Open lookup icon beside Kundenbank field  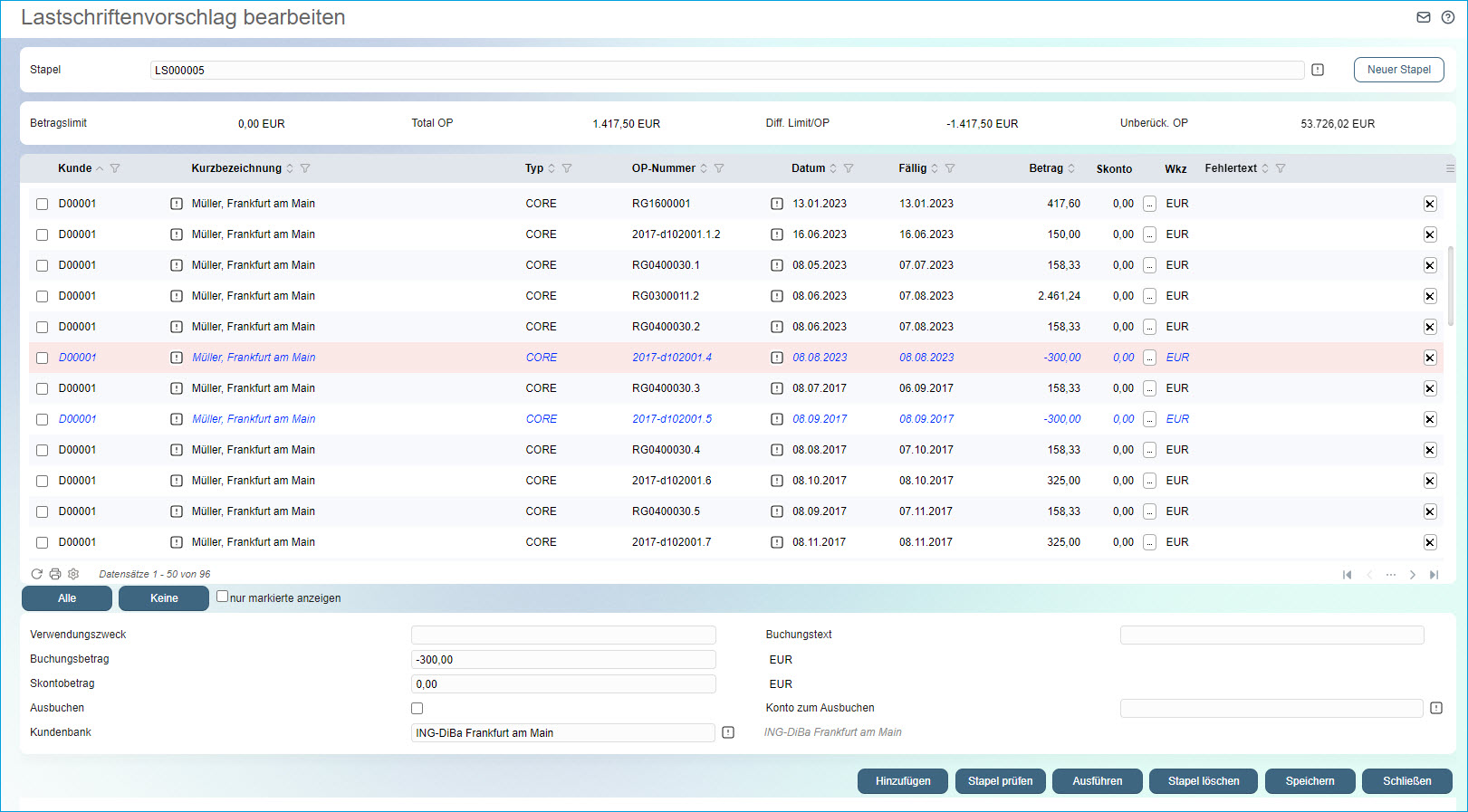[x=728, y=732]
